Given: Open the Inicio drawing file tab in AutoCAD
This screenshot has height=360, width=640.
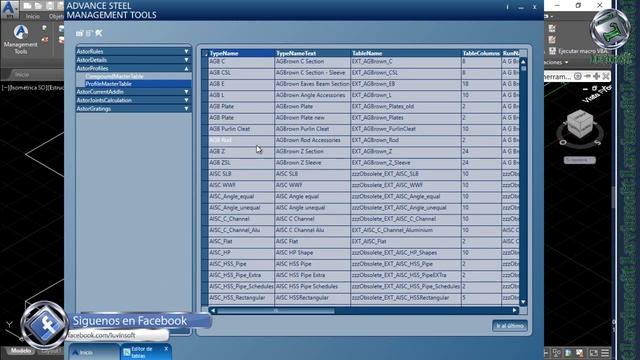Looking at the screenshot, I should (x=22, y=74).
